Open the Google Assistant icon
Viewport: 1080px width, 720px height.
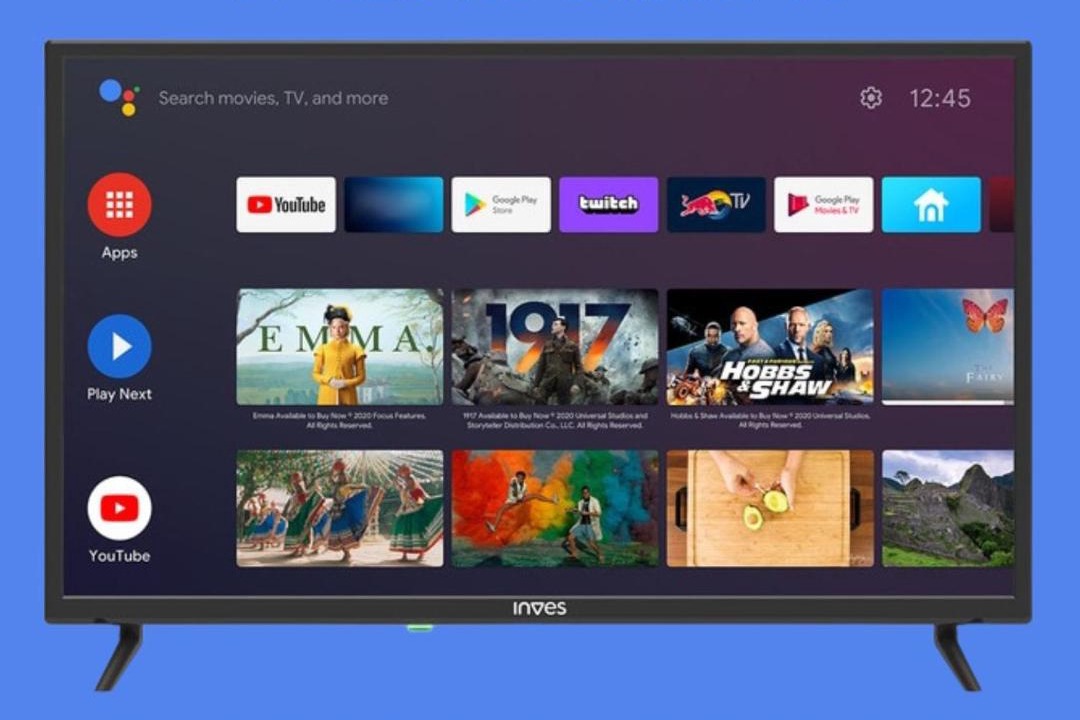[x=120, y=97]
